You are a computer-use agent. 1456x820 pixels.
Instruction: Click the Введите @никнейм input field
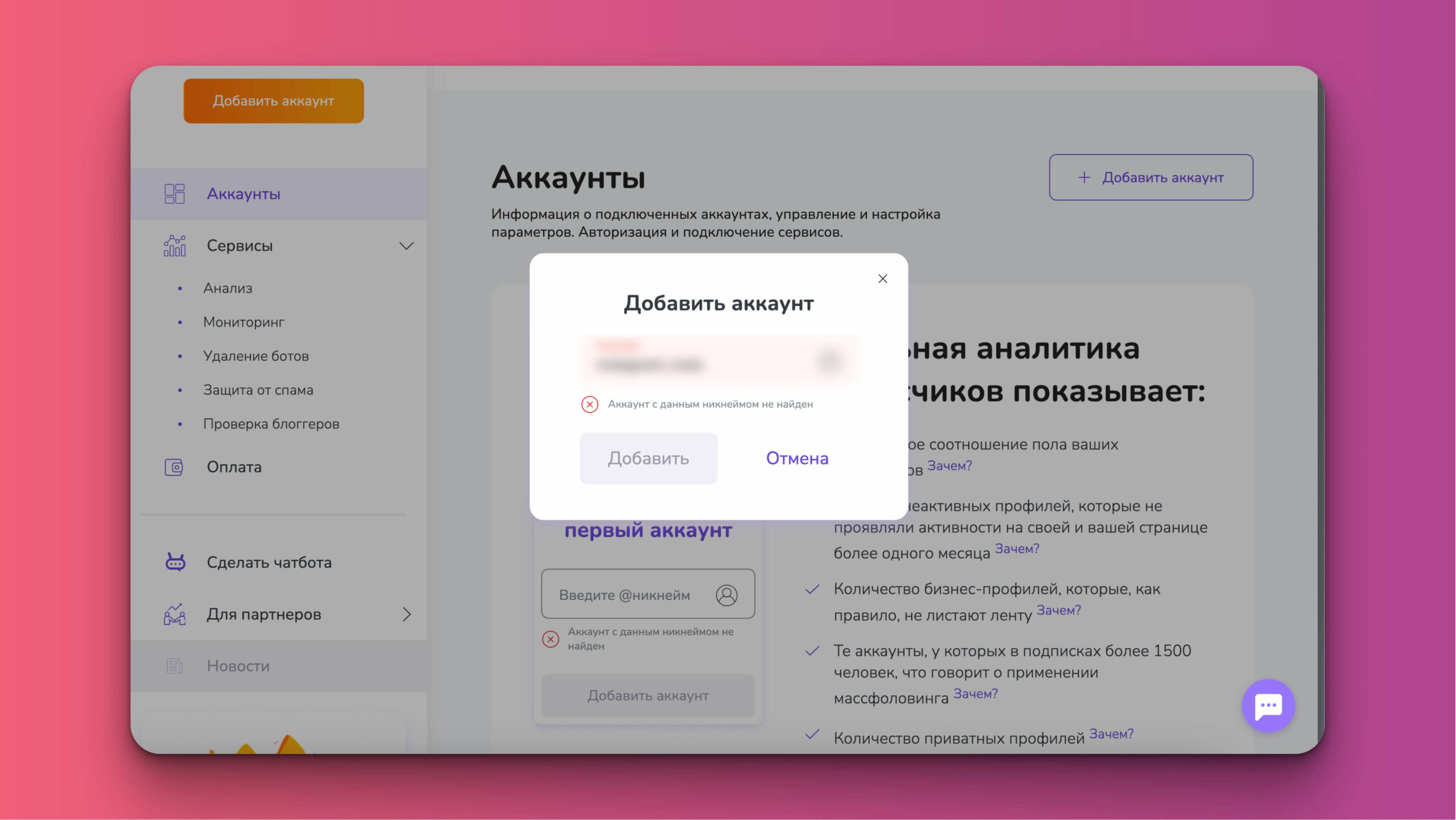(648, 594)
